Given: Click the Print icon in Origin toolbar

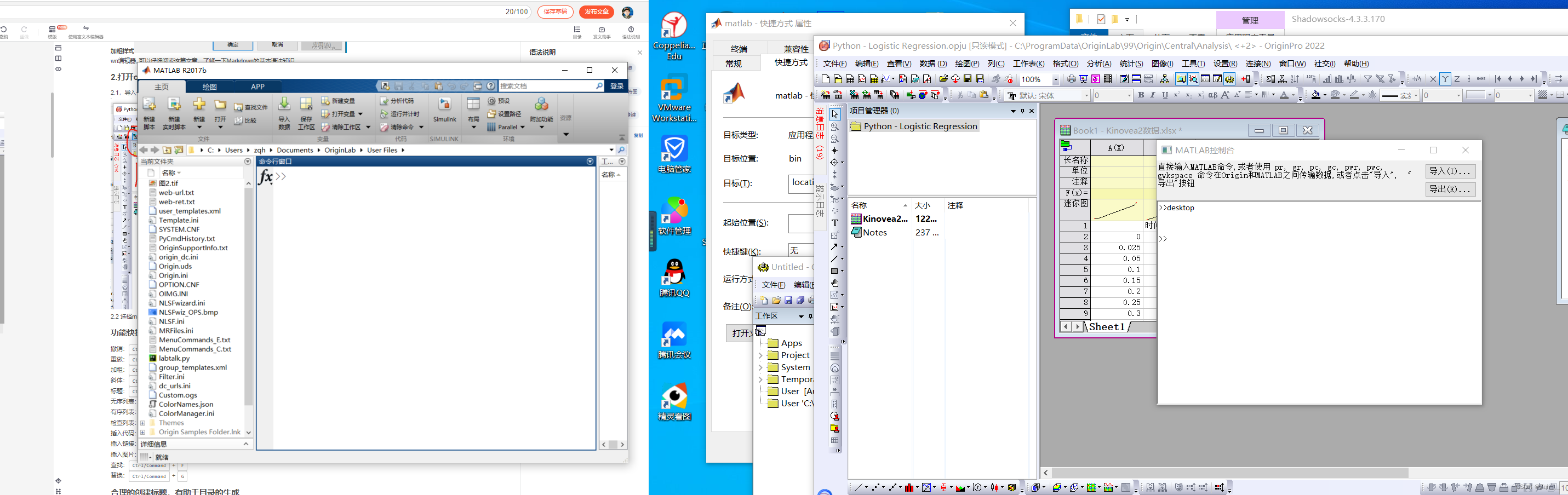Looking at the screenshot, I should pyautogui.click(x=1072, y=79).
